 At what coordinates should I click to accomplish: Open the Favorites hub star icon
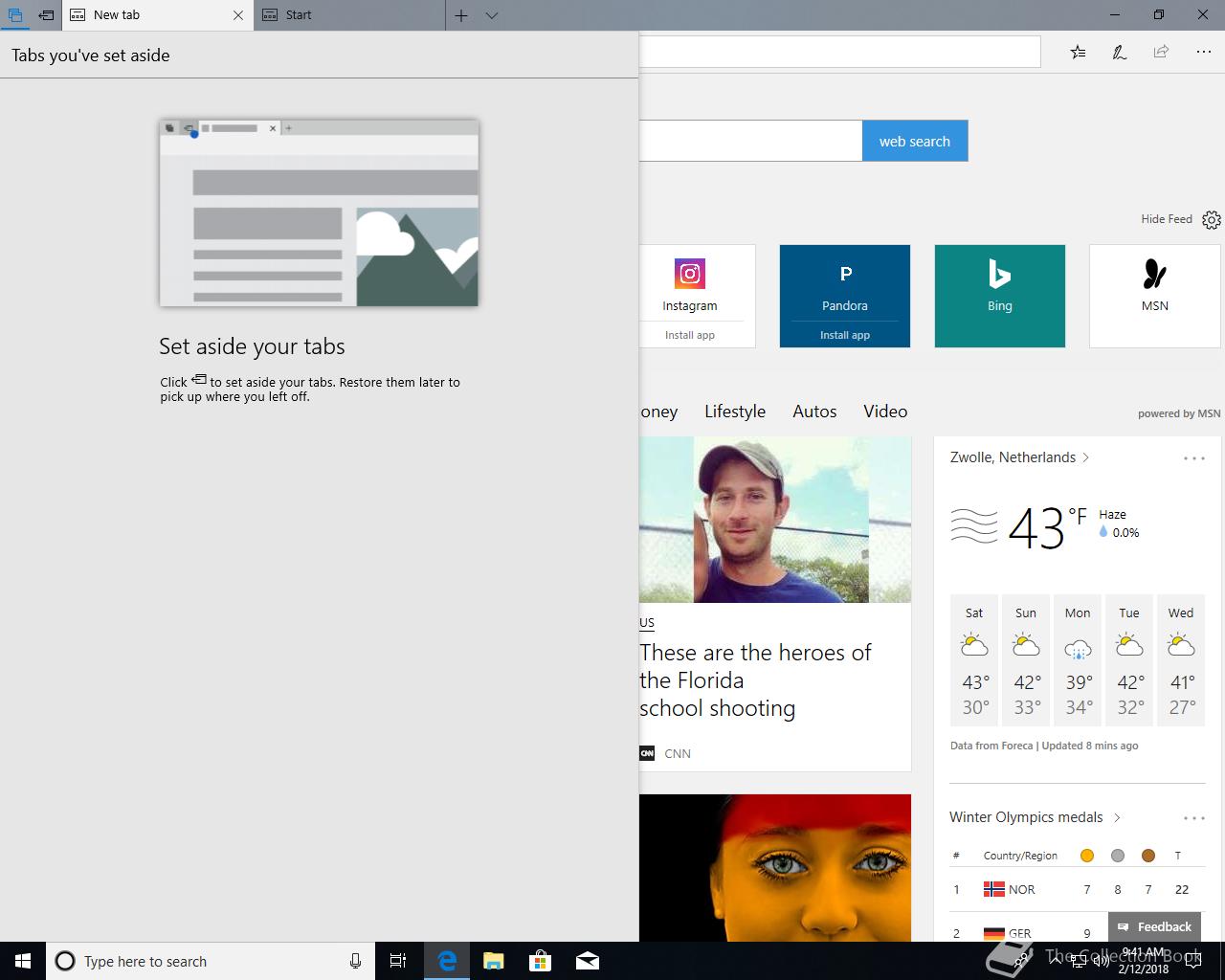pos(1078,52)
